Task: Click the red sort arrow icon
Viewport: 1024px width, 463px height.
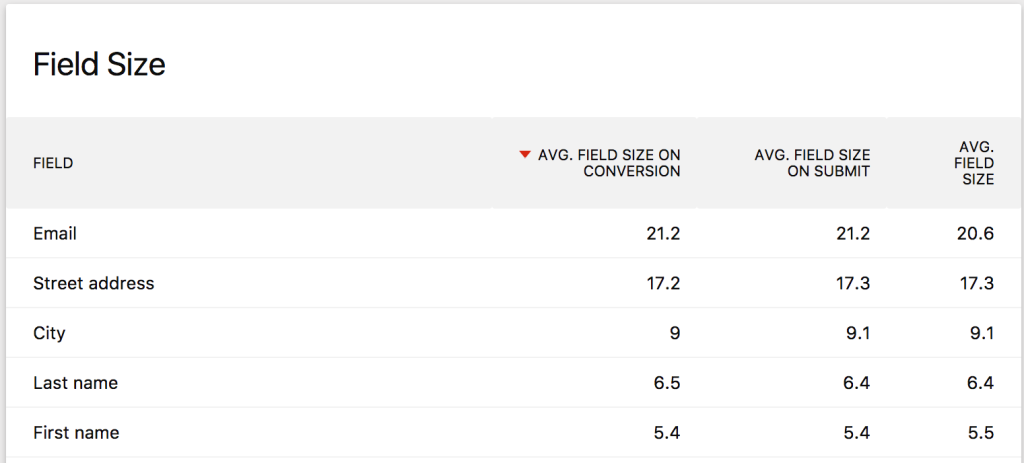Action: (x=524, y=155)
